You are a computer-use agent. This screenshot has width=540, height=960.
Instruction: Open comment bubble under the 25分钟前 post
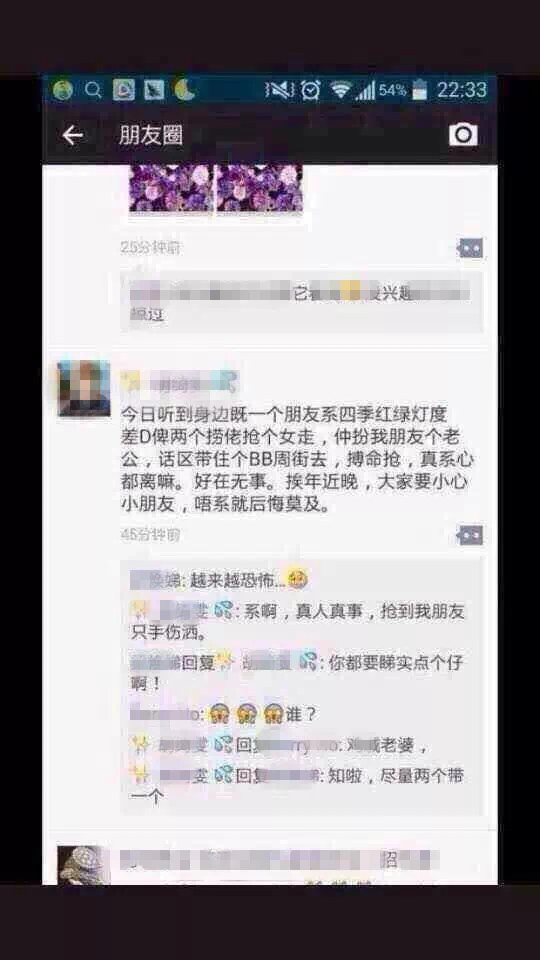point(470,248)
